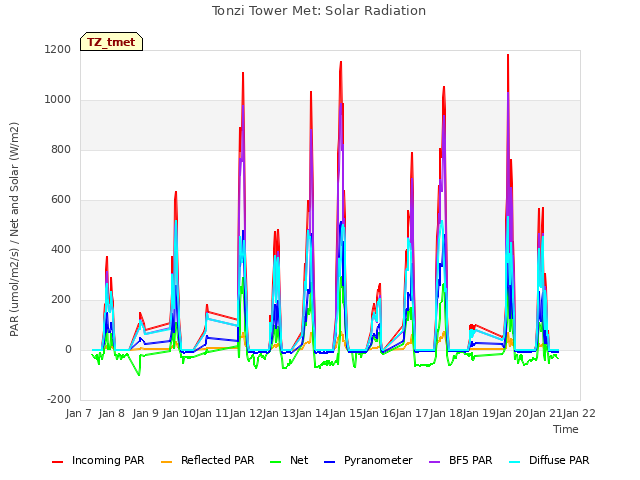
Task: Click the green Net color swatch
Action: tap(276, 462)
